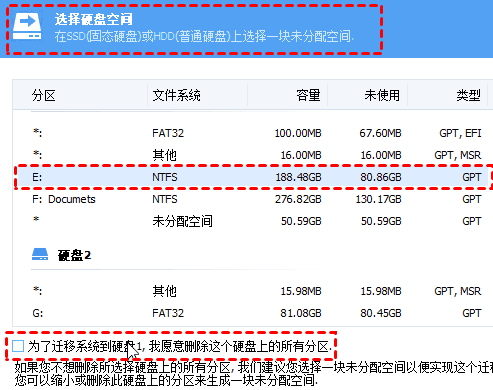
Task: Click the 硬盘2 disk label
Action: click(74, 255)
